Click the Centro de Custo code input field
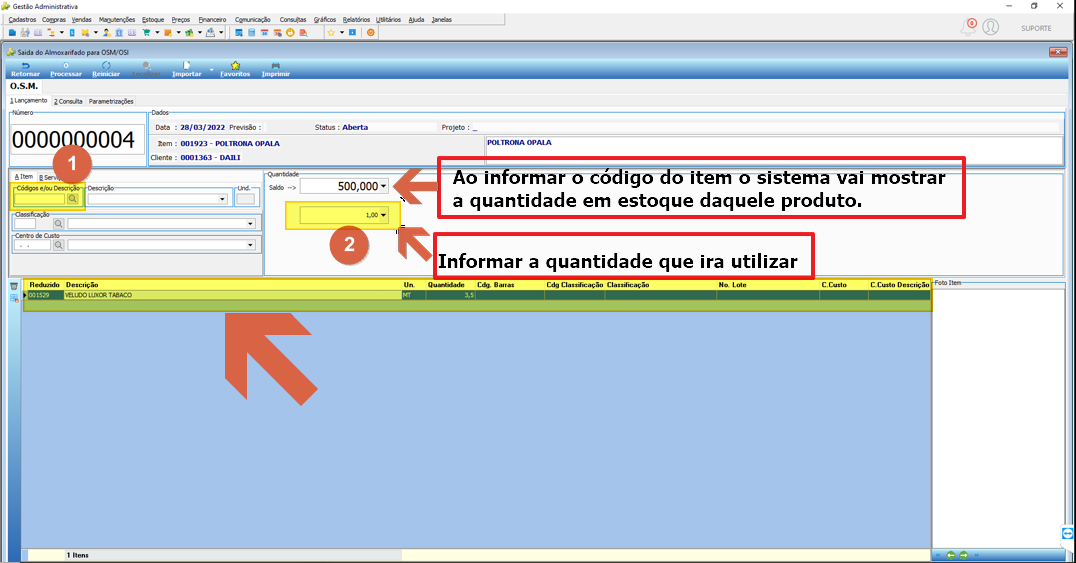1076x563 pixels. point(32,245)
